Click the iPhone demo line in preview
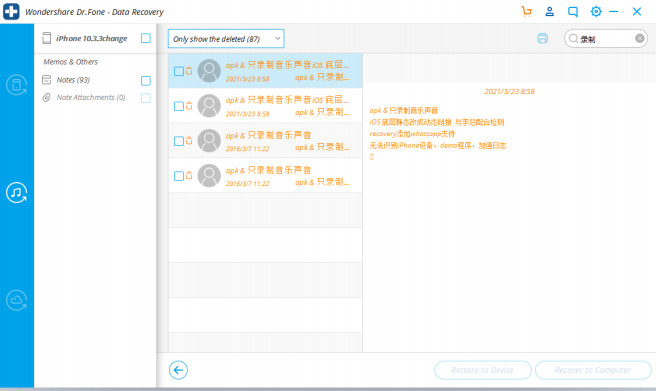The width and height of the screenshot is (656, 391). [438, 146]
